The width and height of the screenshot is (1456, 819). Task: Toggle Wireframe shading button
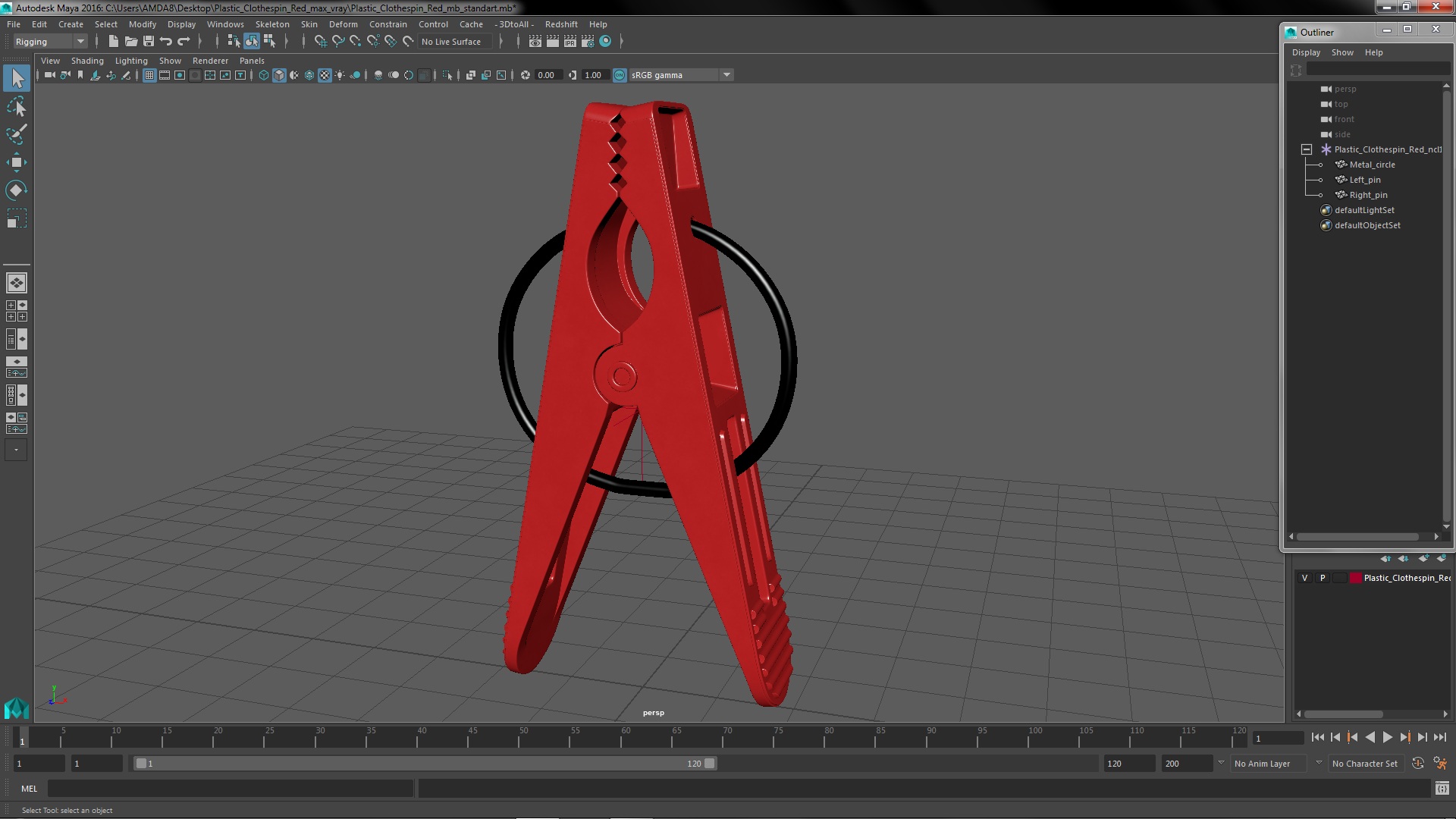pos(264,75)
